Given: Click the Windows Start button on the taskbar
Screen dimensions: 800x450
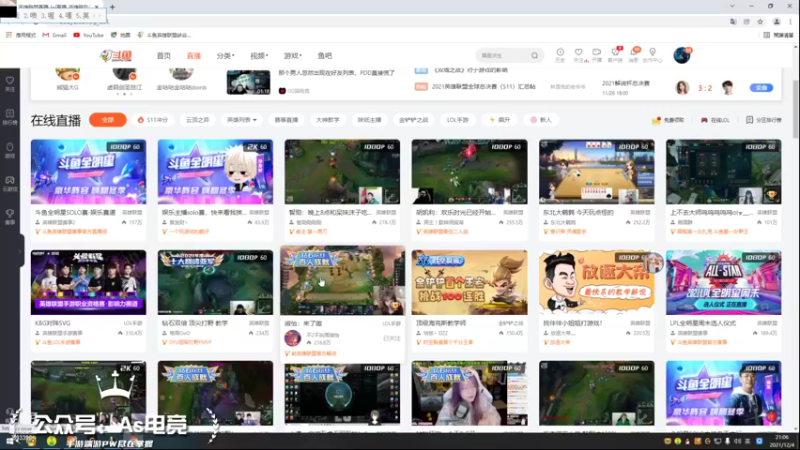Looking at the screenshot, I should 10,441.
